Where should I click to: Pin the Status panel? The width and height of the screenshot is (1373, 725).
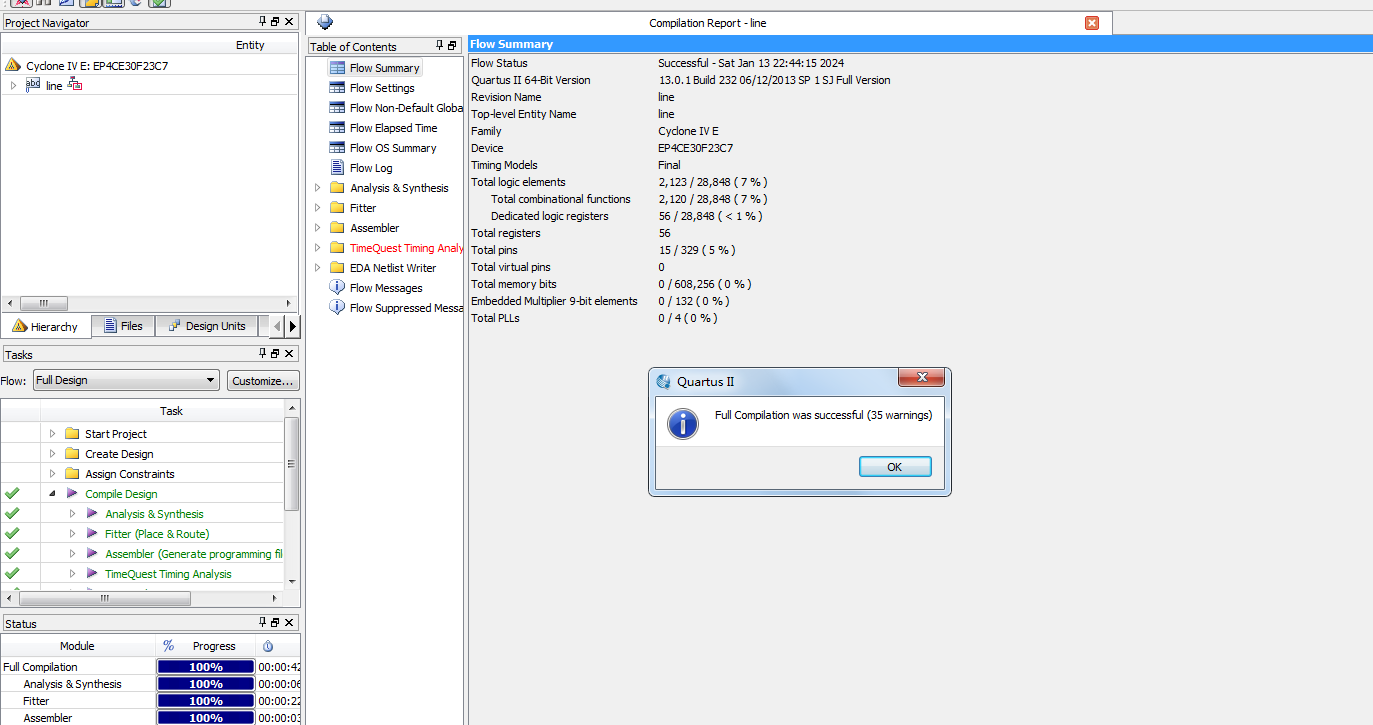pos(263,622)
